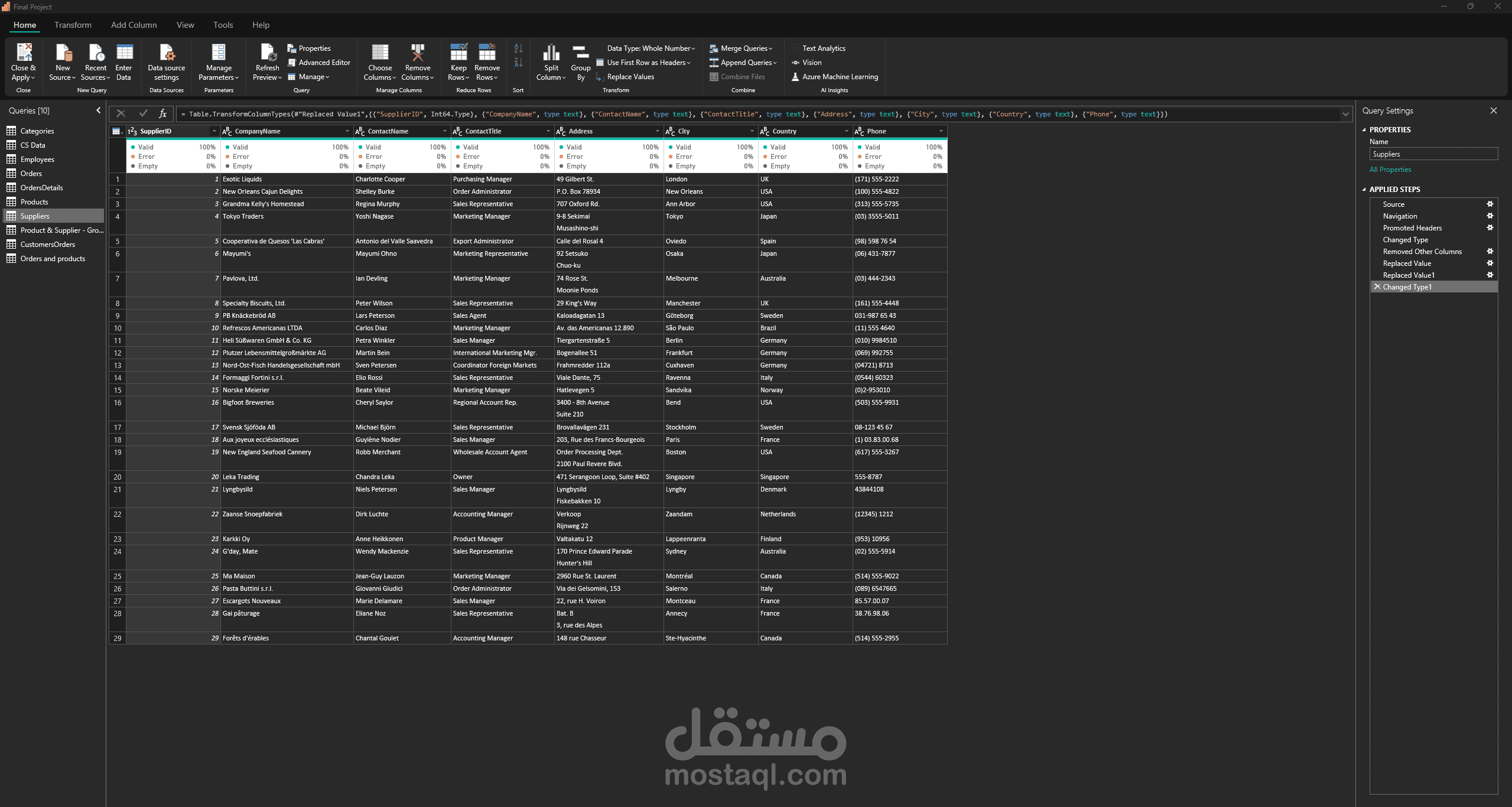The width and height of the screenshot is (1512, 807).
Task: Click the Close & Apply icon
Action: coord(24,53)
